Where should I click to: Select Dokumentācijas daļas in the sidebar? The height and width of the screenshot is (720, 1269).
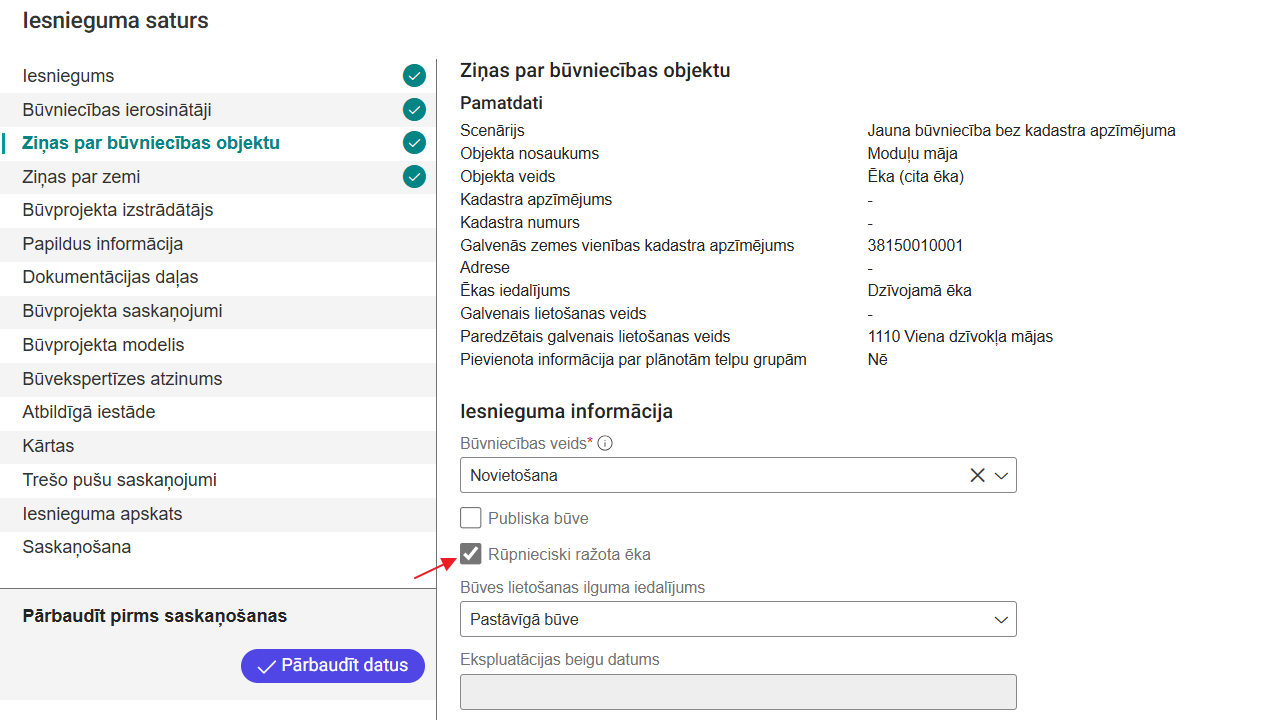tap(110, 277)
